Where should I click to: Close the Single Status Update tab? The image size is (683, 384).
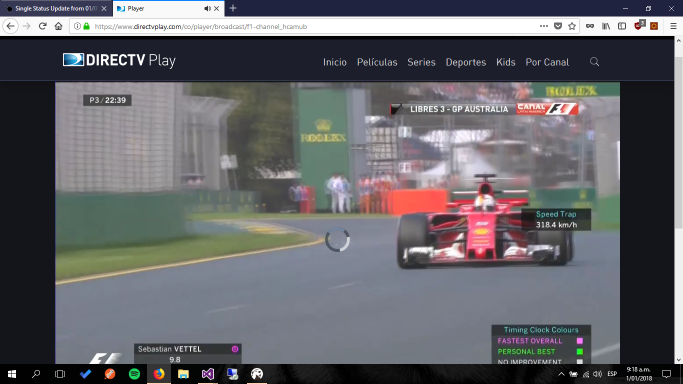pos(104,8)
